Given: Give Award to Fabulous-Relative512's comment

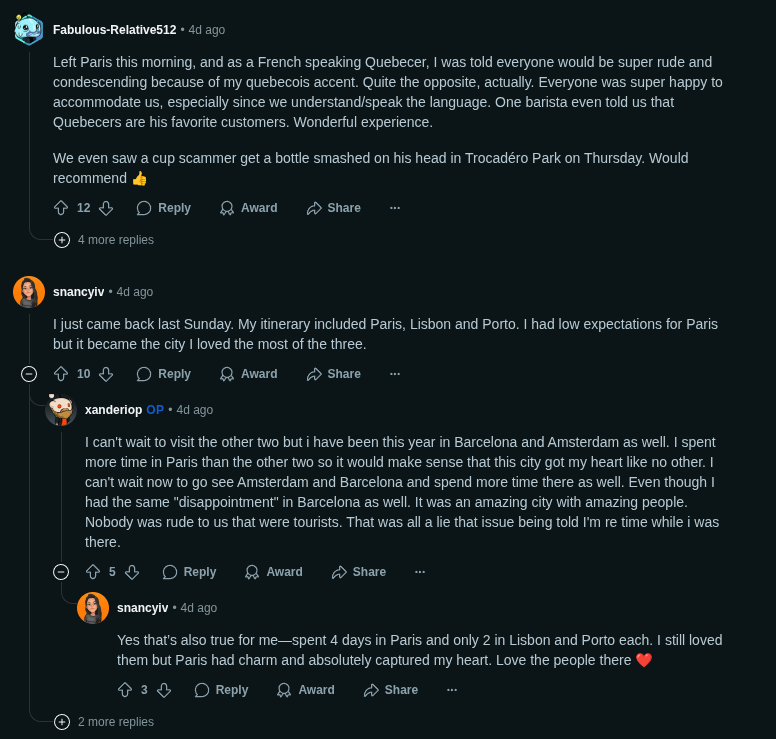Looking at the screenshot, I should 248,208.
